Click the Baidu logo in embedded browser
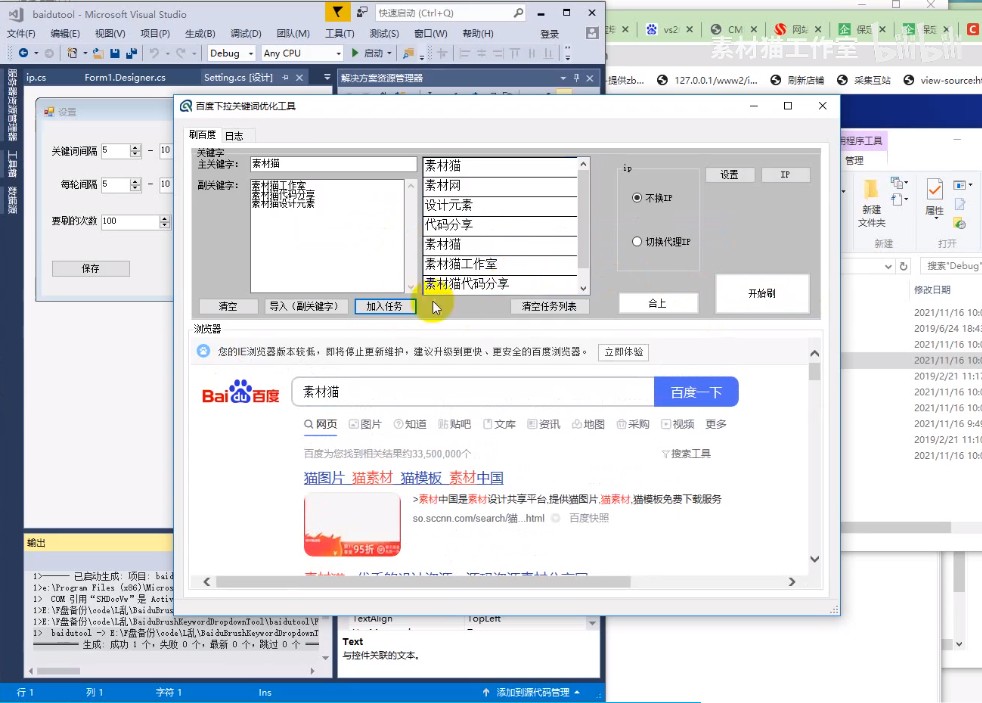This screenshot has height=703, width=982. click(x=240, y=392)
